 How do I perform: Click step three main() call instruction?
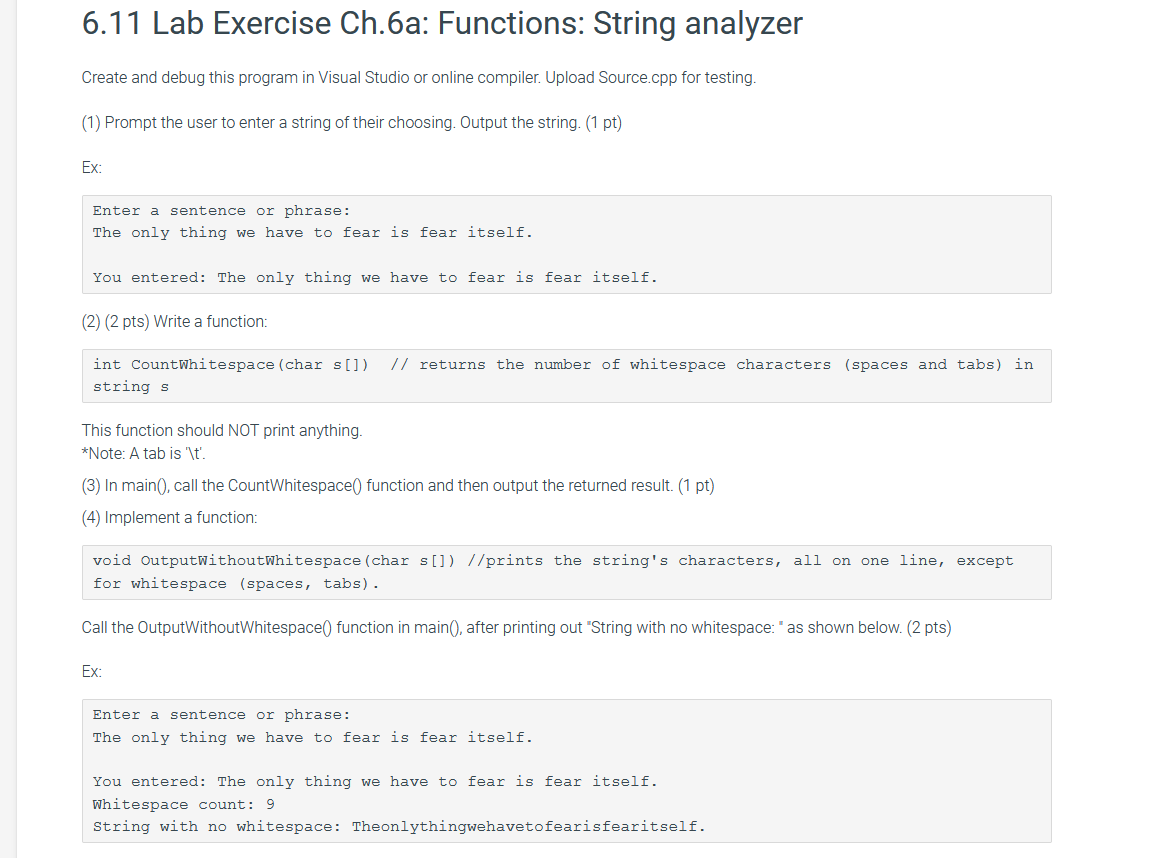(397, 486)
